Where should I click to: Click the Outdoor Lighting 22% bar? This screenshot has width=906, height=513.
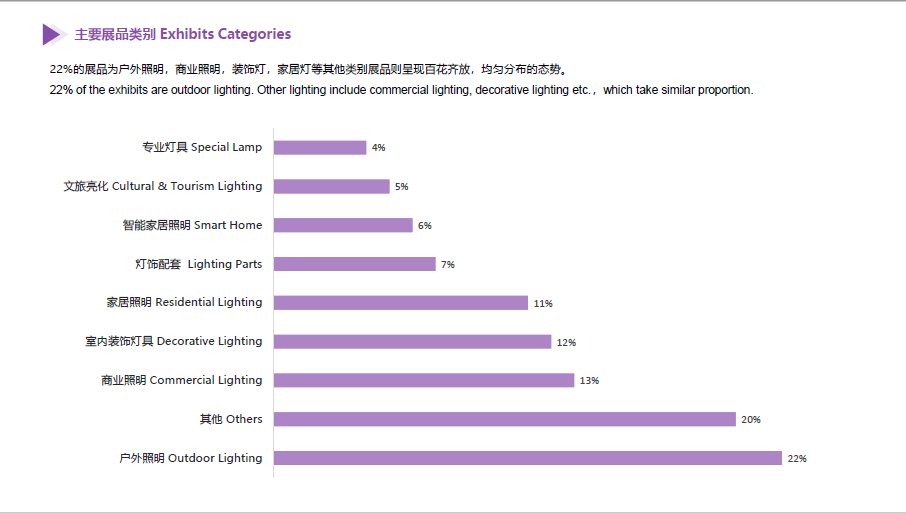[x=528, y=458]
